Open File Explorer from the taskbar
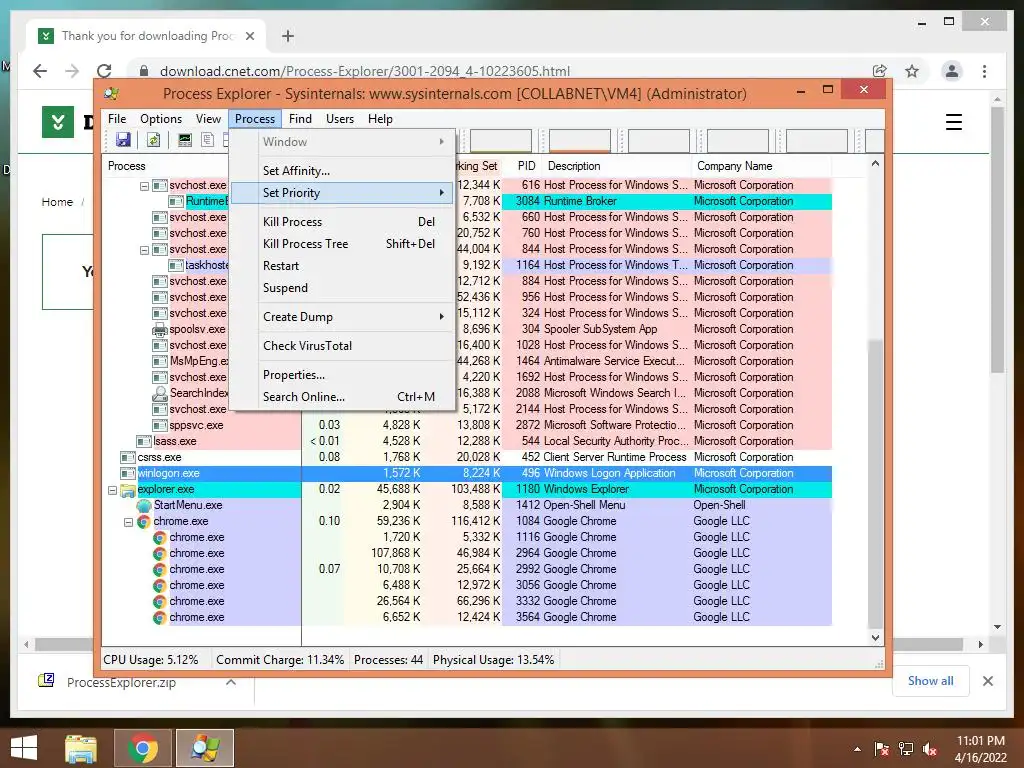Viewport: 1024px width, 768px height. click(x=81, y=748)
